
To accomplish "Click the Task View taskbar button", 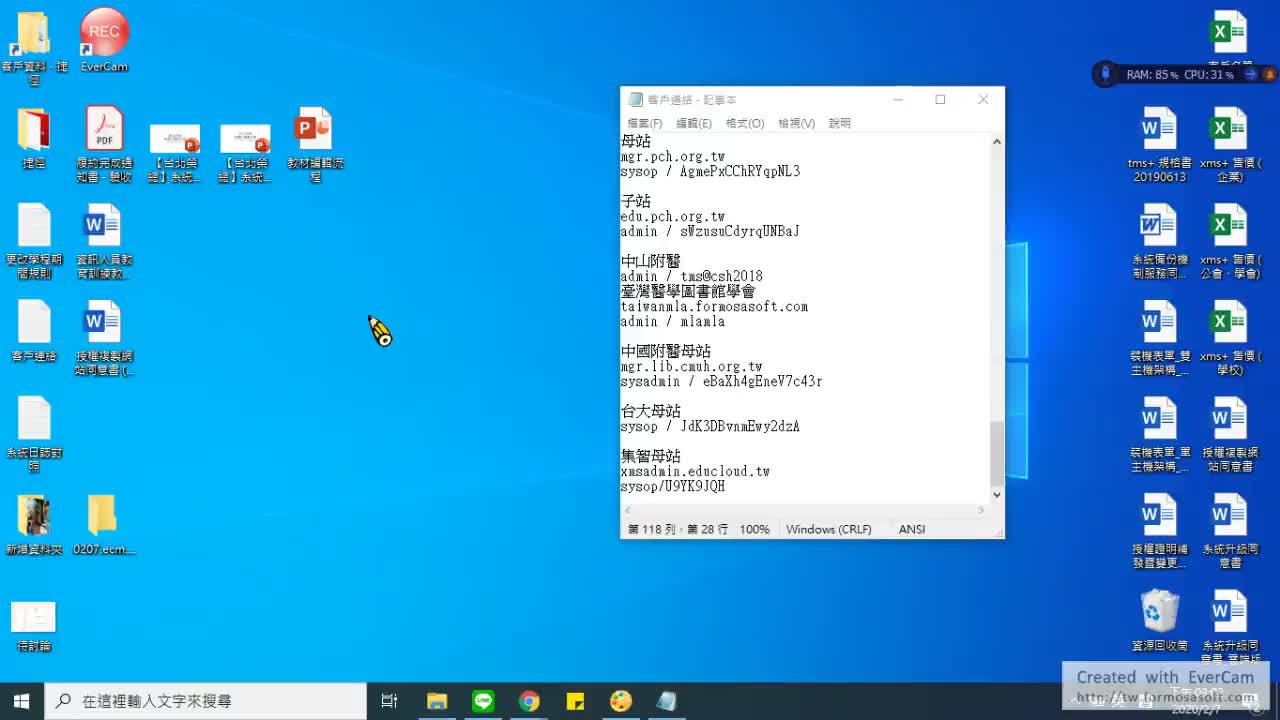I will coord(390,701).
